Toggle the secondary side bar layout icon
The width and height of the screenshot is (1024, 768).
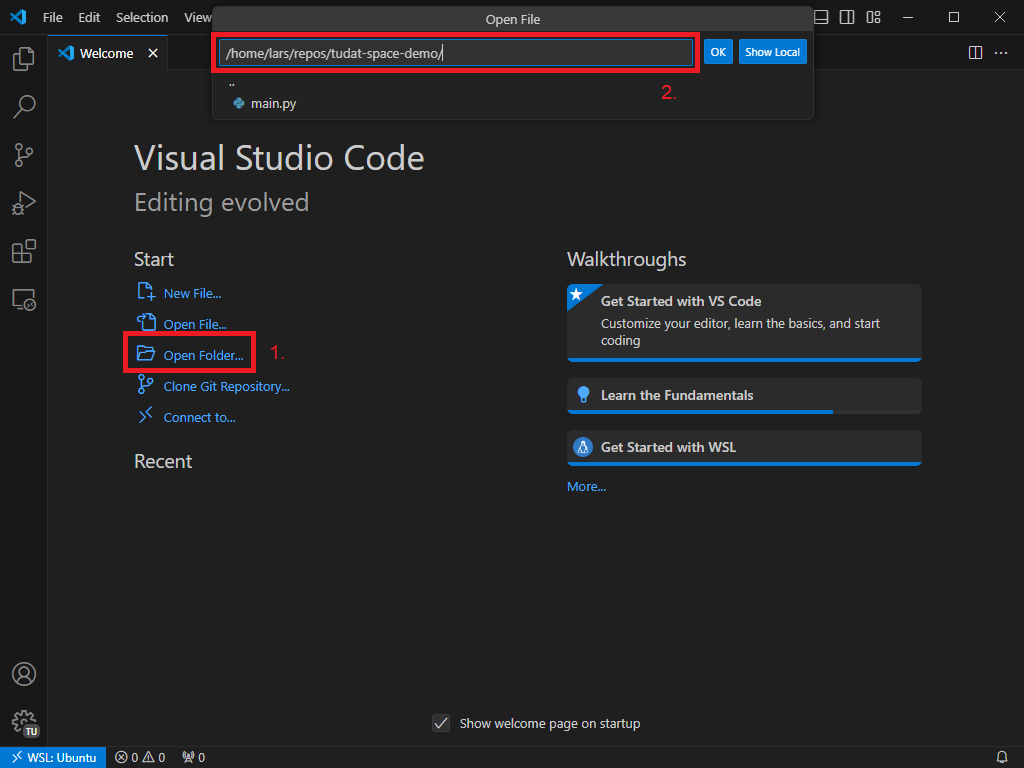847,17
